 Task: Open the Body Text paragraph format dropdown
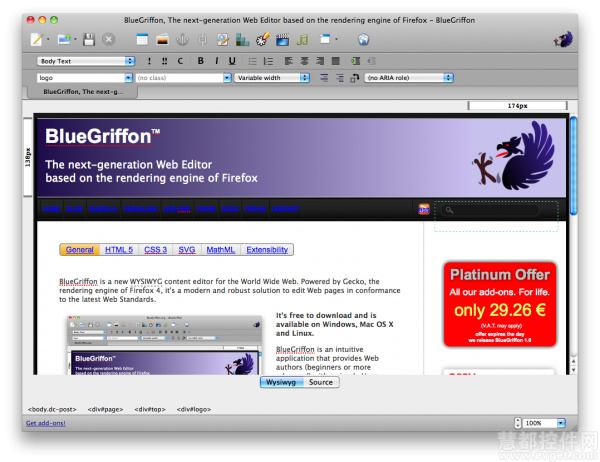tap(86, 61)
